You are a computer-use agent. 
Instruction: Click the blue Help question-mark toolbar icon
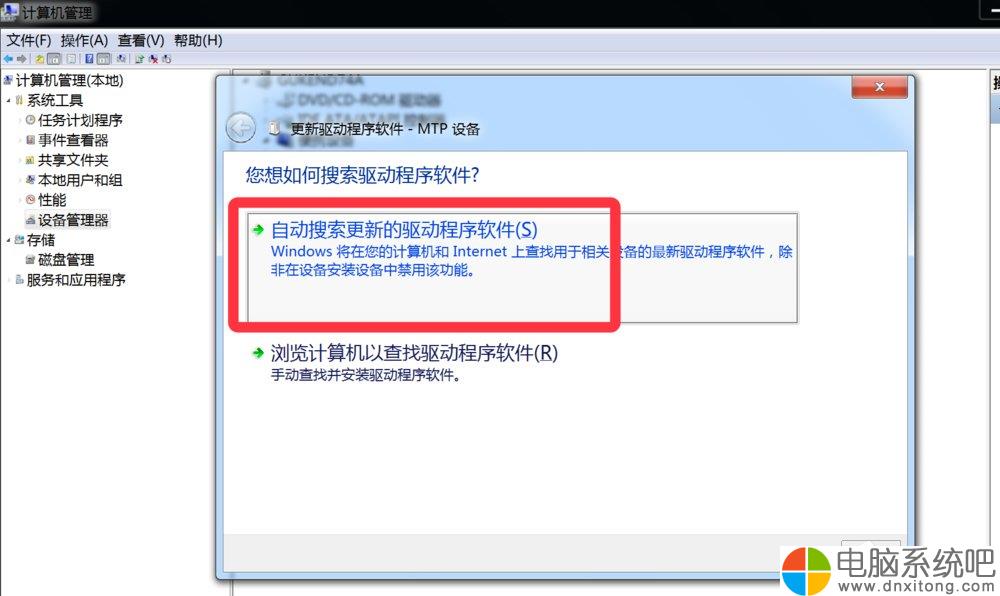[x=89, y=59]
